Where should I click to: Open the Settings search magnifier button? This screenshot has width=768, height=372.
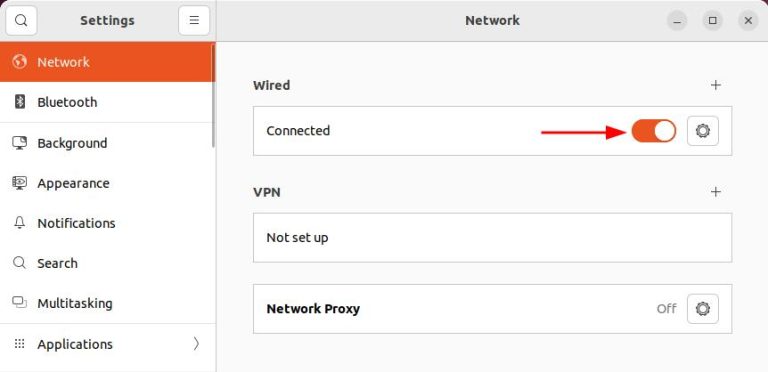pyautogui.click(x=21, y=21)
